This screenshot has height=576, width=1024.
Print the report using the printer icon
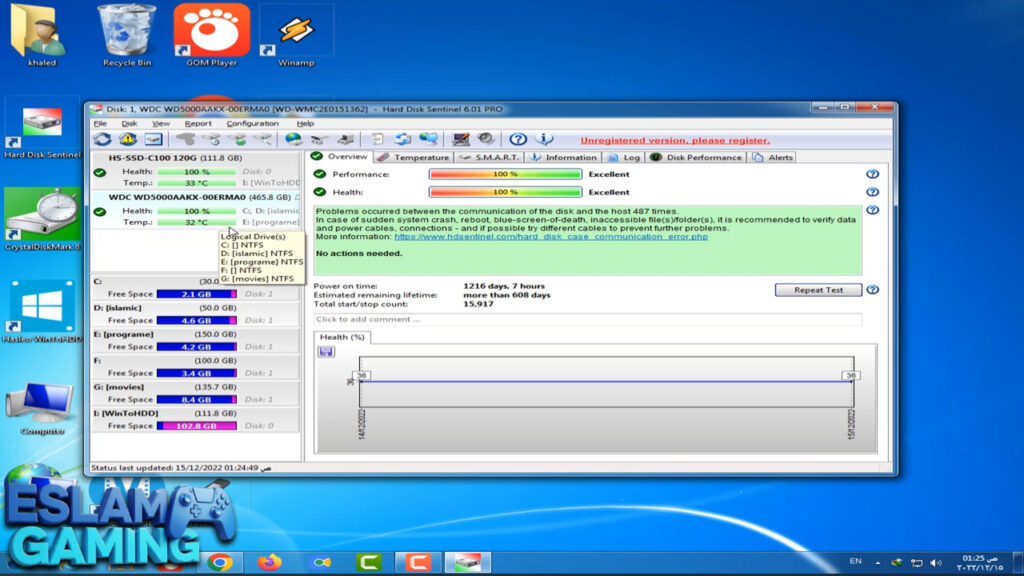pos(344,140)
